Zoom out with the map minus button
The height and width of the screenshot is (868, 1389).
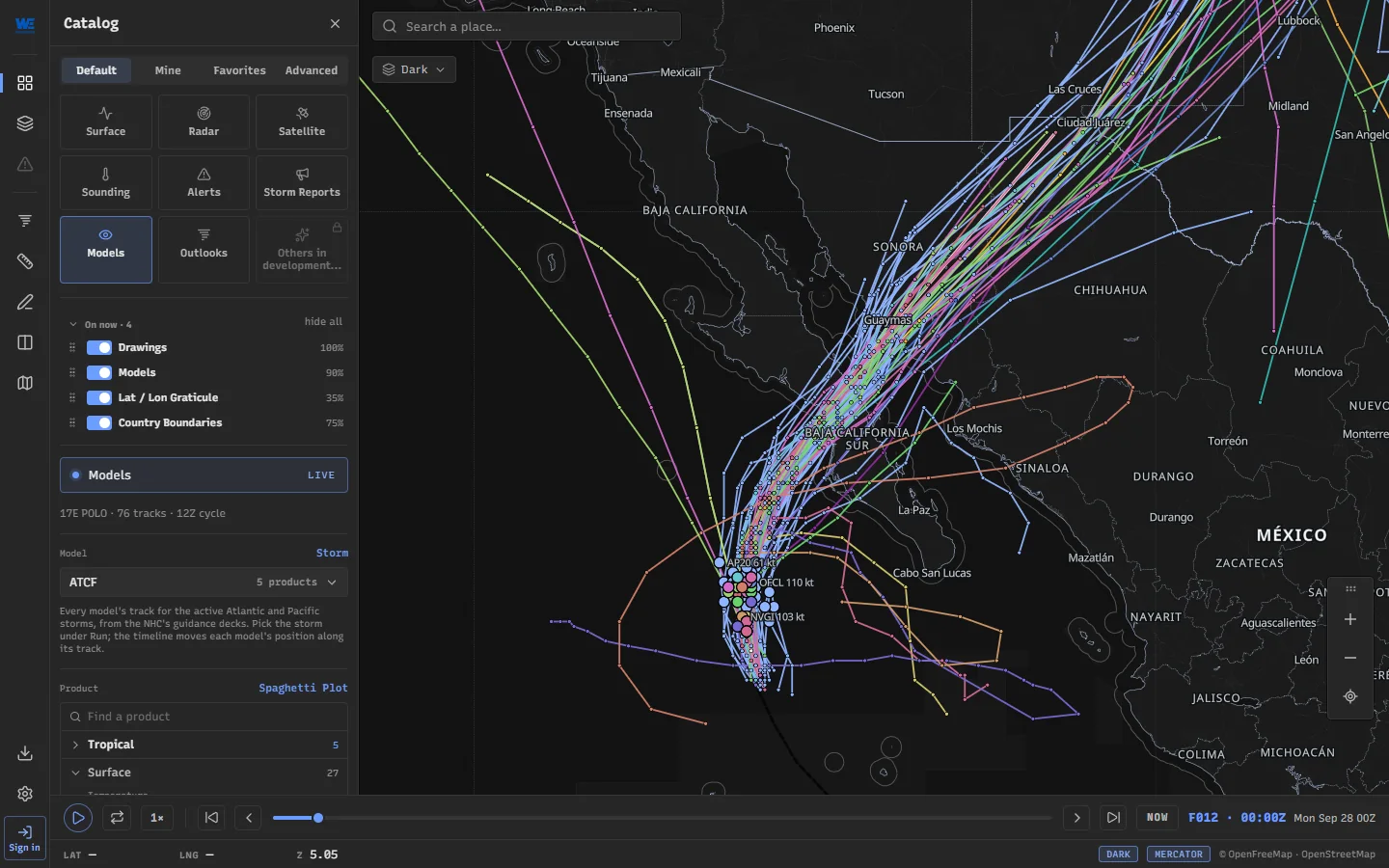1350,658
